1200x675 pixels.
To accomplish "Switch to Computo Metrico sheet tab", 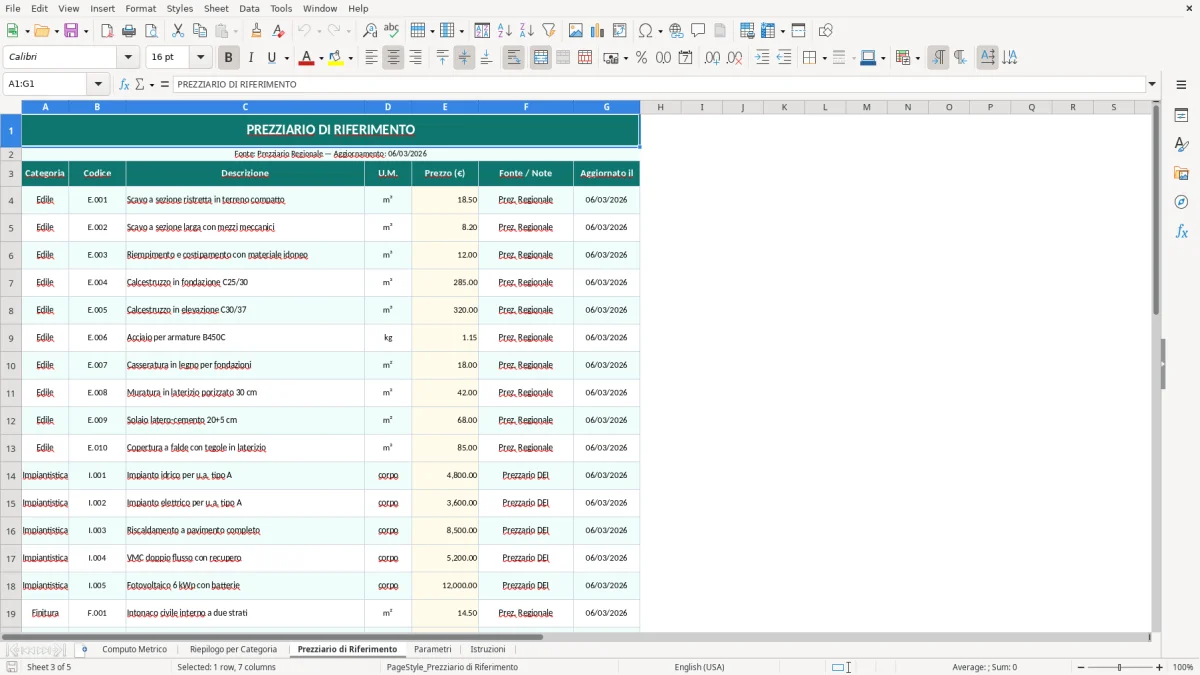I will pyautogui.click(x=134, y=649).
